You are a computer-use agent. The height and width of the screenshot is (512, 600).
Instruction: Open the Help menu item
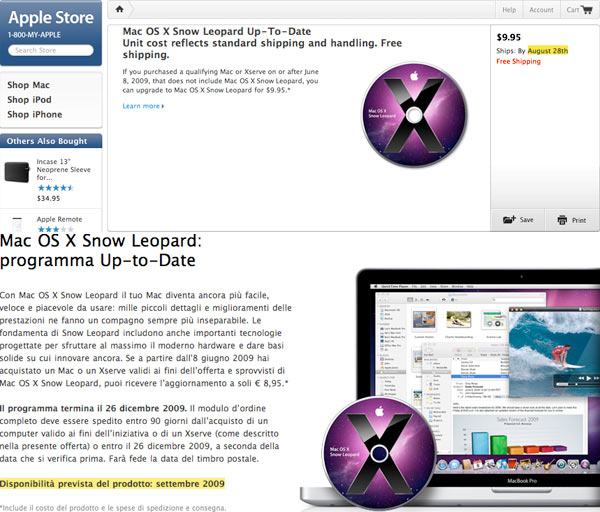(x=509, y=10)
